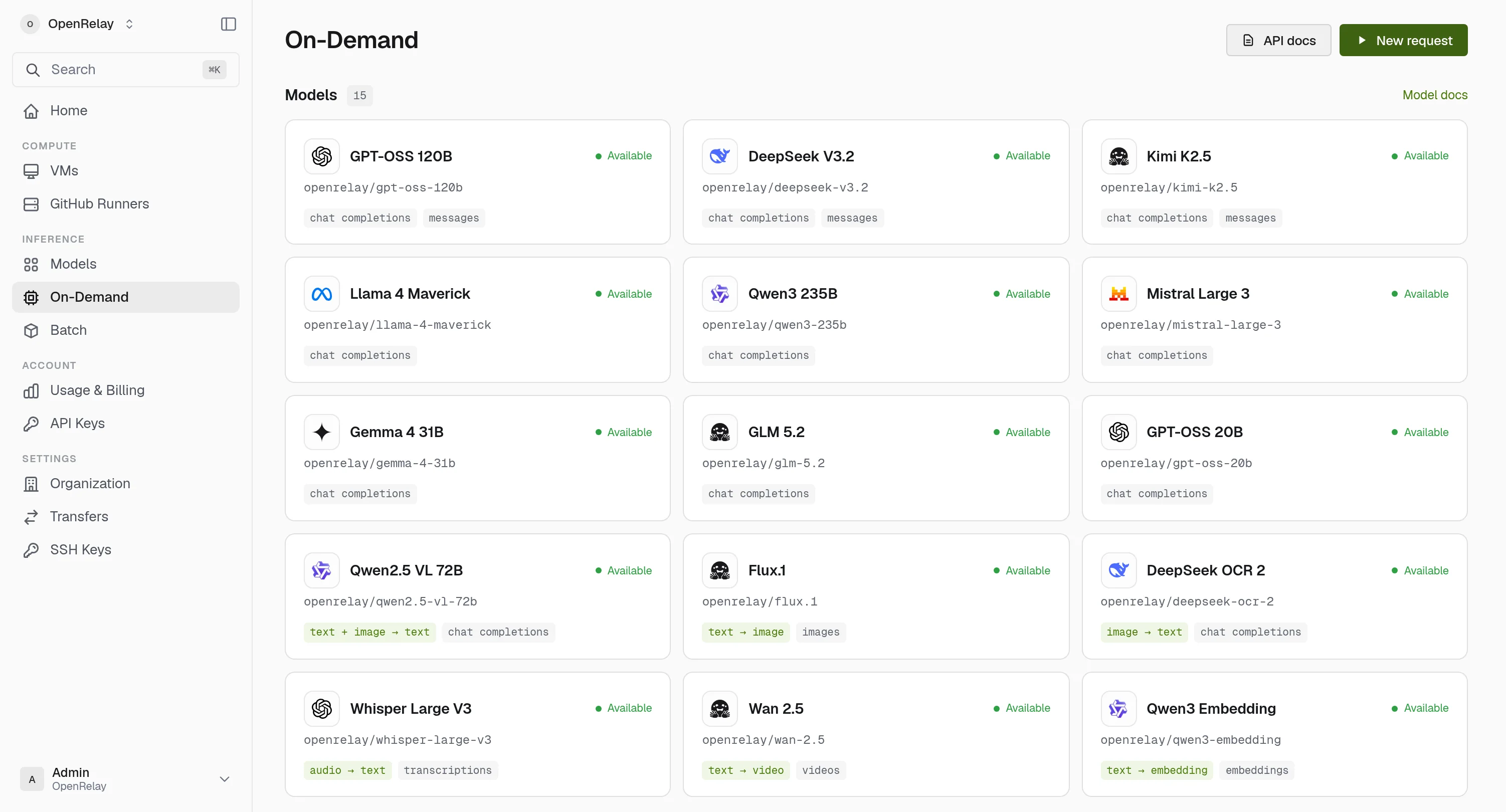Screen dimensions: 1506x812
Task: Click the GPT-OSS 120B OpenAI logo
Action: tap(321, 156)
